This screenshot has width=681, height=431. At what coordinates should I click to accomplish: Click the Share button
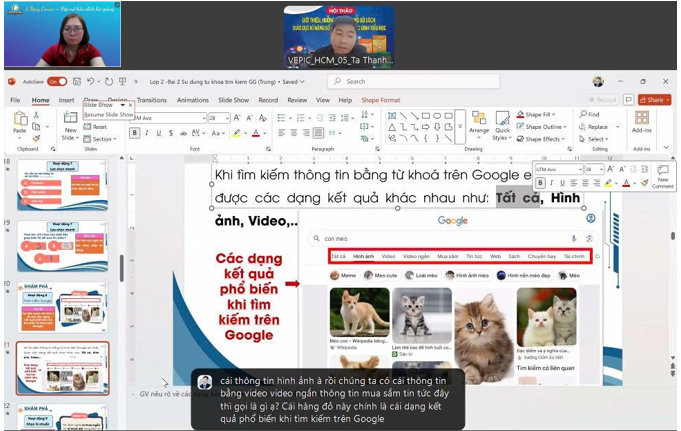pyautogui.click(x=654, y=100)
